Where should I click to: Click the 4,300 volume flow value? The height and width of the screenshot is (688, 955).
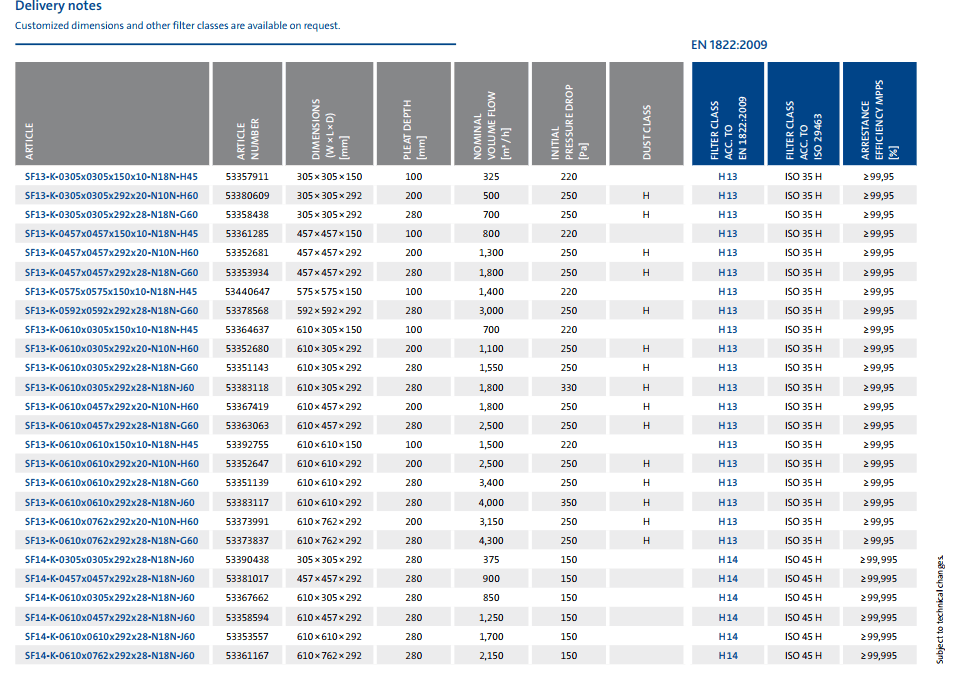[491, 541]
